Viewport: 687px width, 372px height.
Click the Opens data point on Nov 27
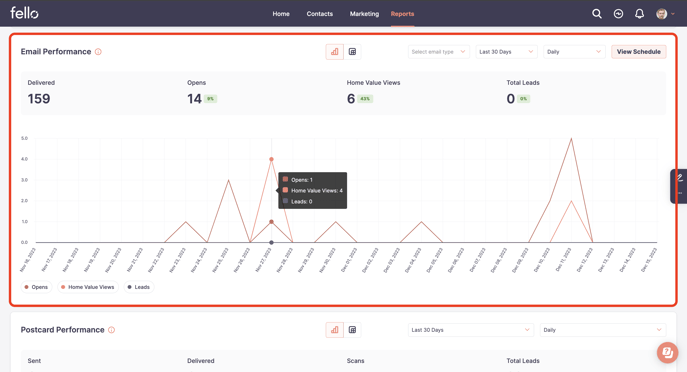pyautogui.click(x=271, y=222)
